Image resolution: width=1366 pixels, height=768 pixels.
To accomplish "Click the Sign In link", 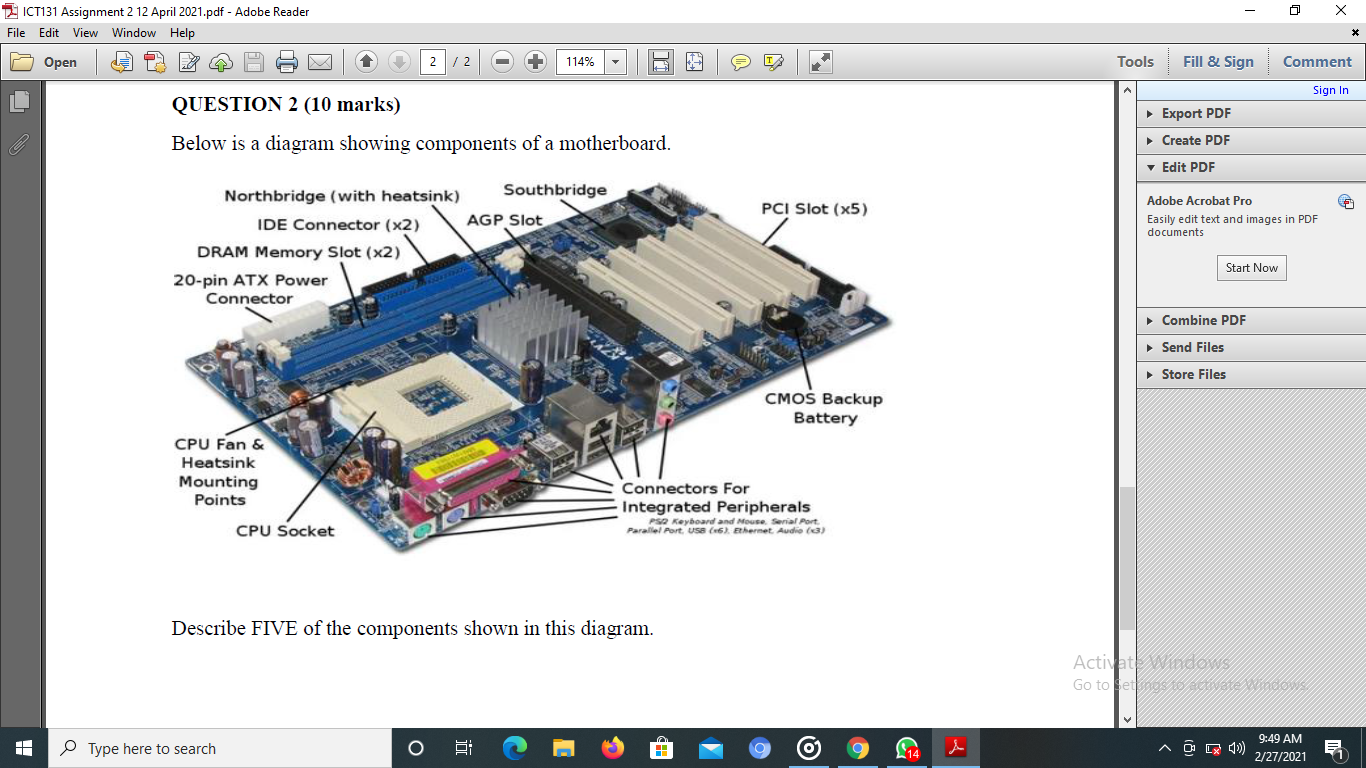I will pyautogui.click(x=1330, y=89).
